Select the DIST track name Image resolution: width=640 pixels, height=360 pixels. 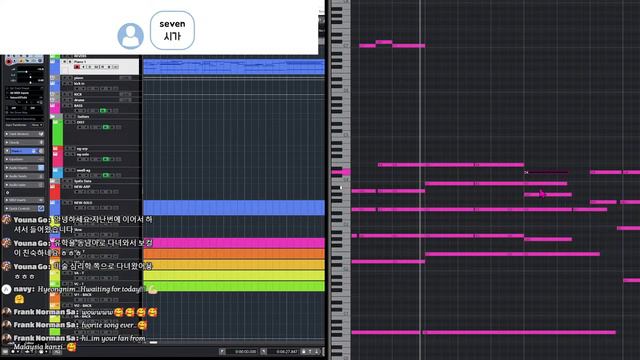(80, 122)
